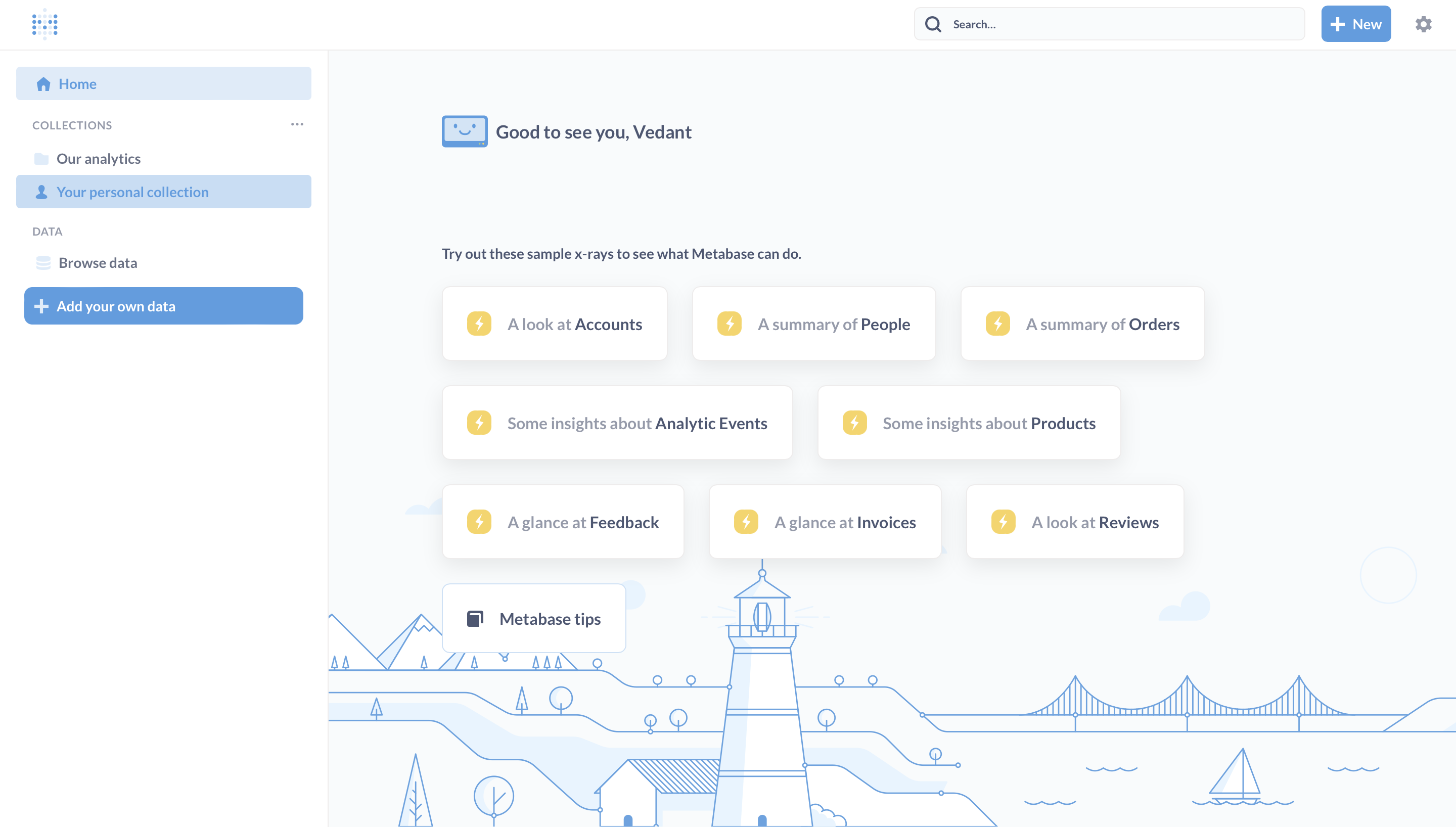Click the New button
This screenshot has width=1456, height=827.
(x=1356, y=24)
